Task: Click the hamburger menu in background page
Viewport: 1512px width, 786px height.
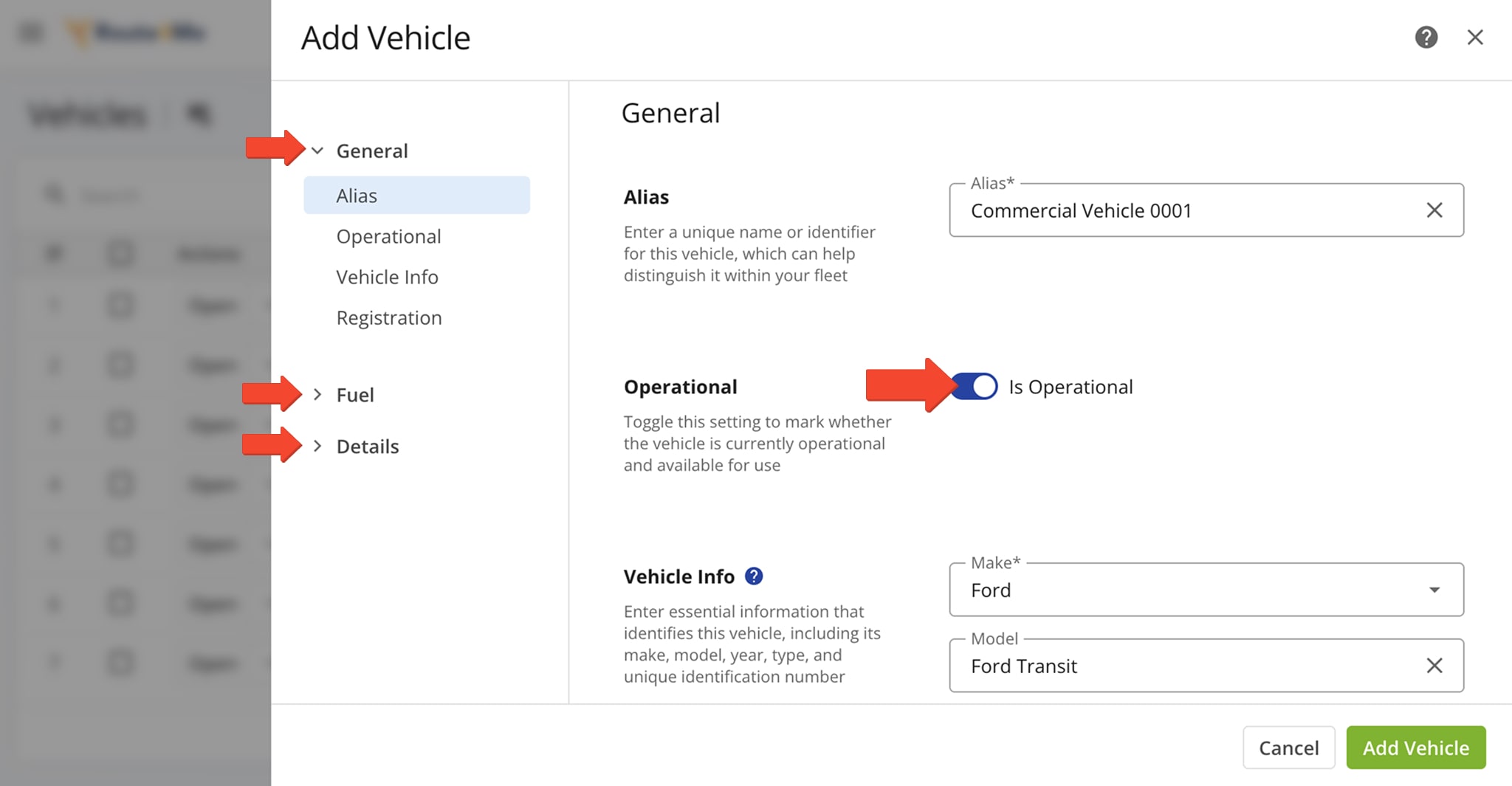Action: (x=31, y=33)
